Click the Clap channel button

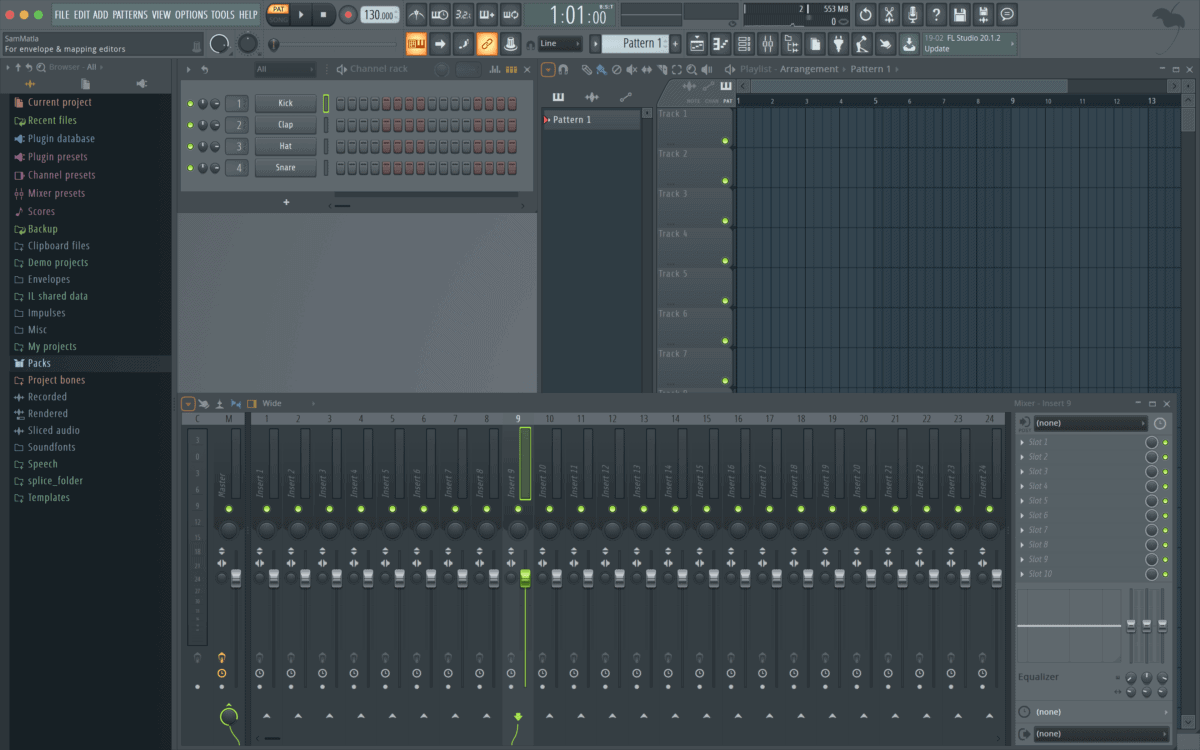point(285,125)
